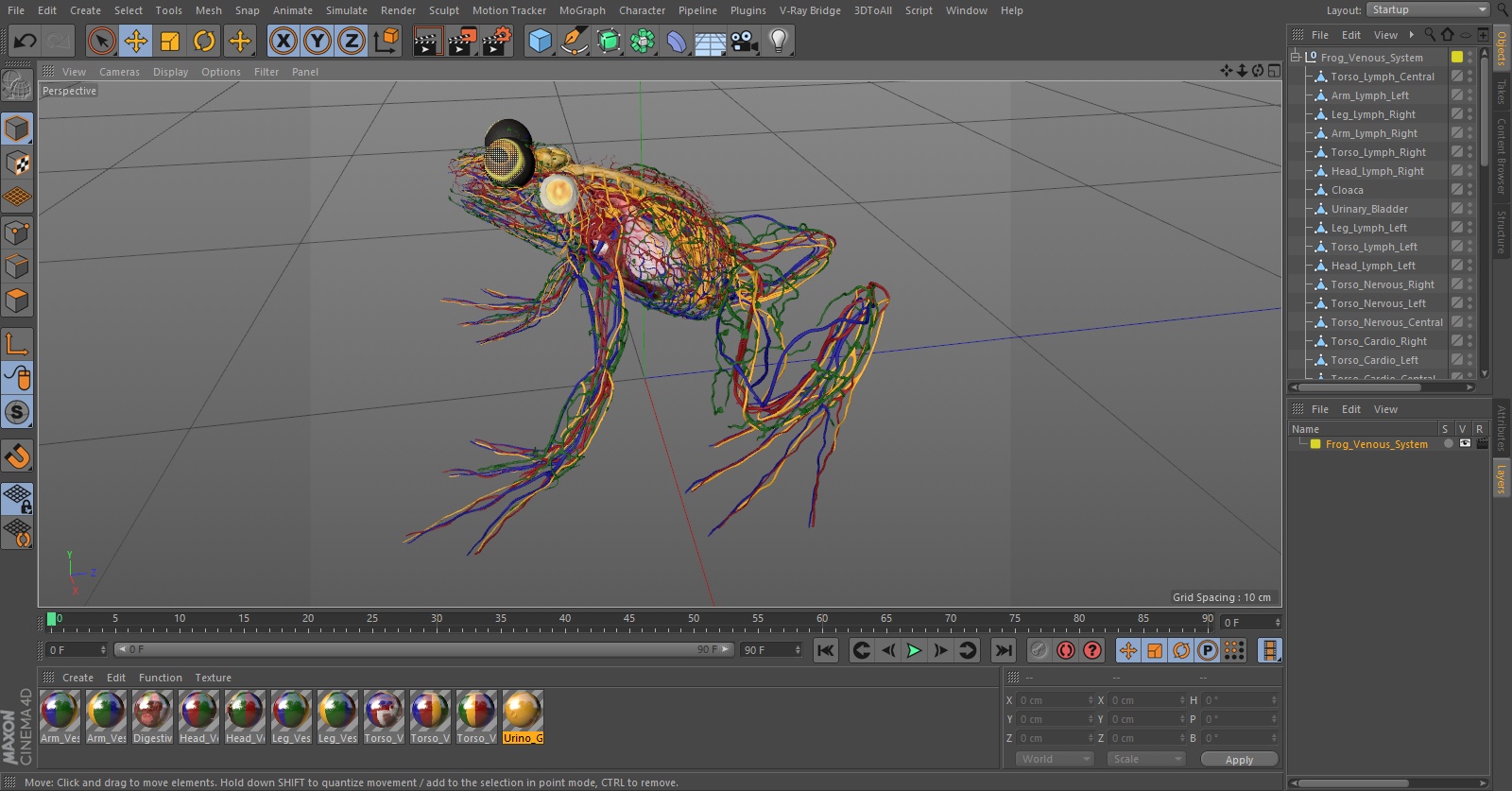This screenshot has width=1512, height=791.
Task: Toggle position keyframe recording
Action: coord(1128,650)
